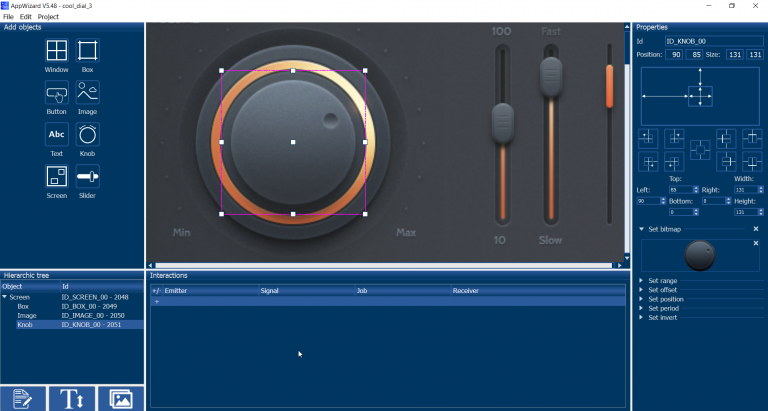
Task: Click the canvas horizontal scrollbar track
Action: point(384,266)
